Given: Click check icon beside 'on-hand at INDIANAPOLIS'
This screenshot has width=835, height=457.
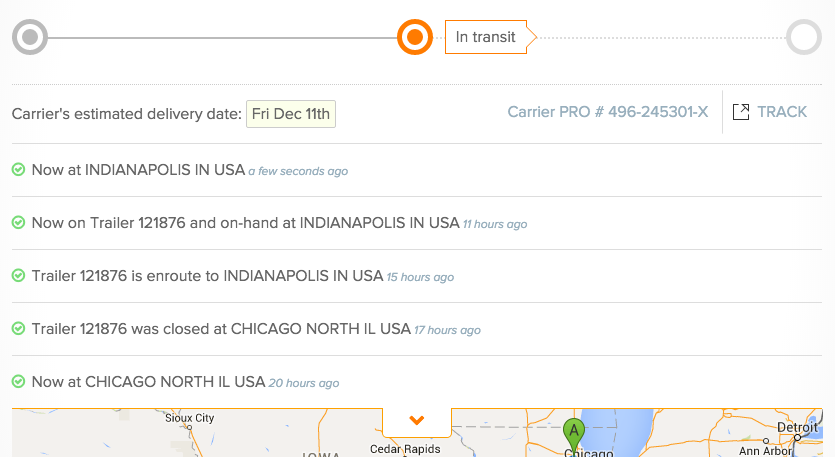Looking at the screenshot, I should click(18, 223).
